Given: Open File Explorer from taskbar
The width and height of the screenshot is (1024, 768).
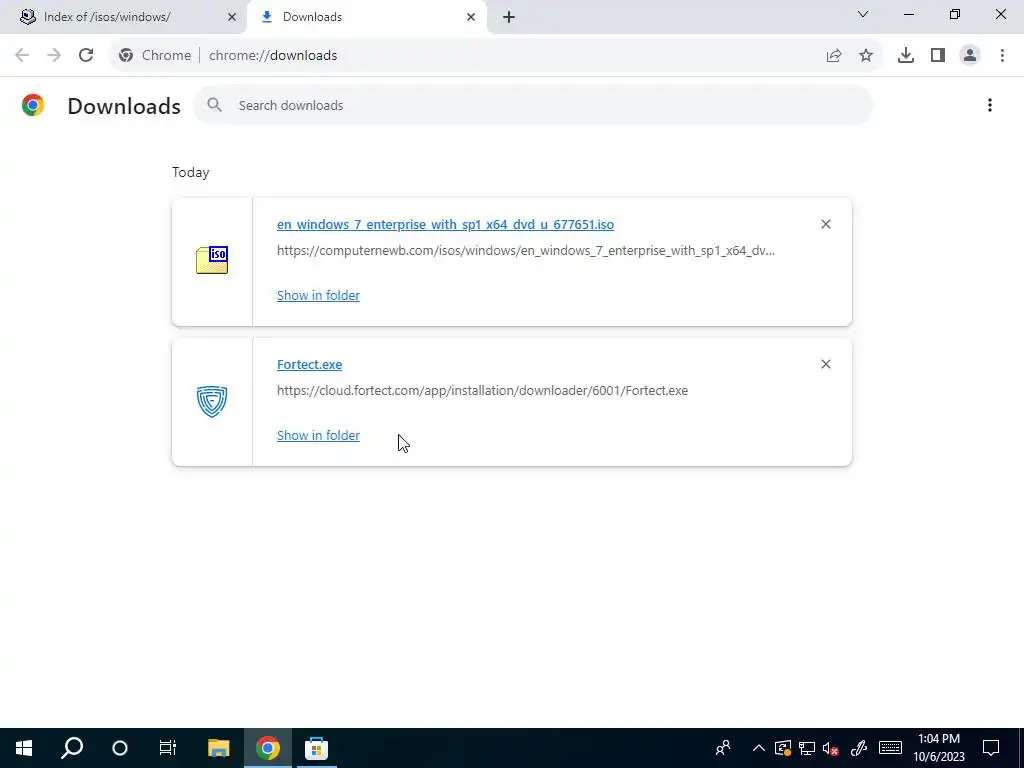Looking at the screenshot, I should [219, 748].
